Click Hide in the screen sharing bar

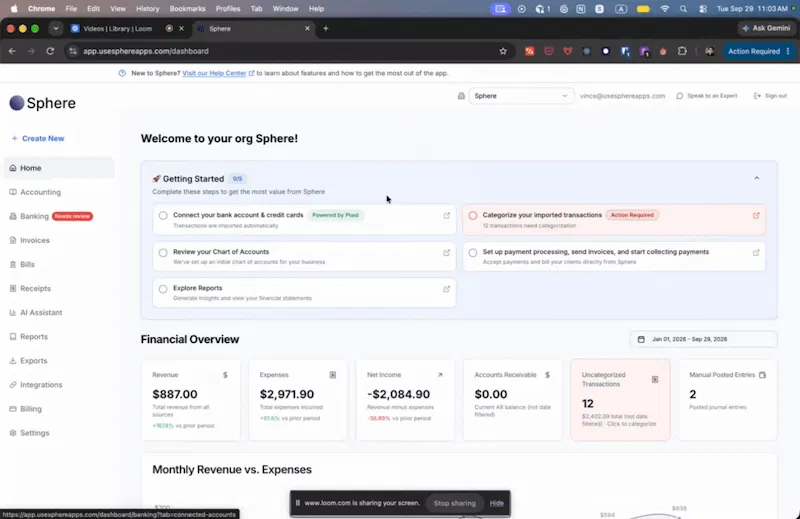[x=496, y=503]
